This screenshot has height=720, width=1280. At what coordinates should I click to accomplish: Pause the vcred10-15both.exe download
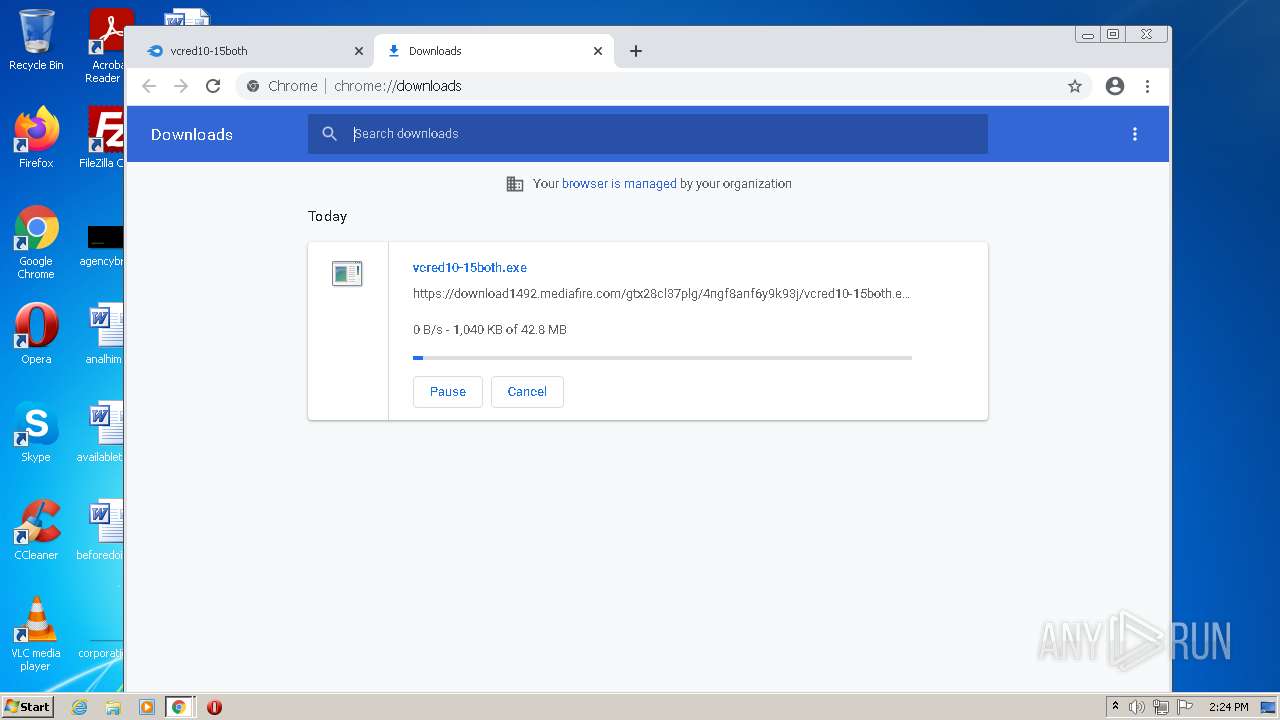pos(448,392)
